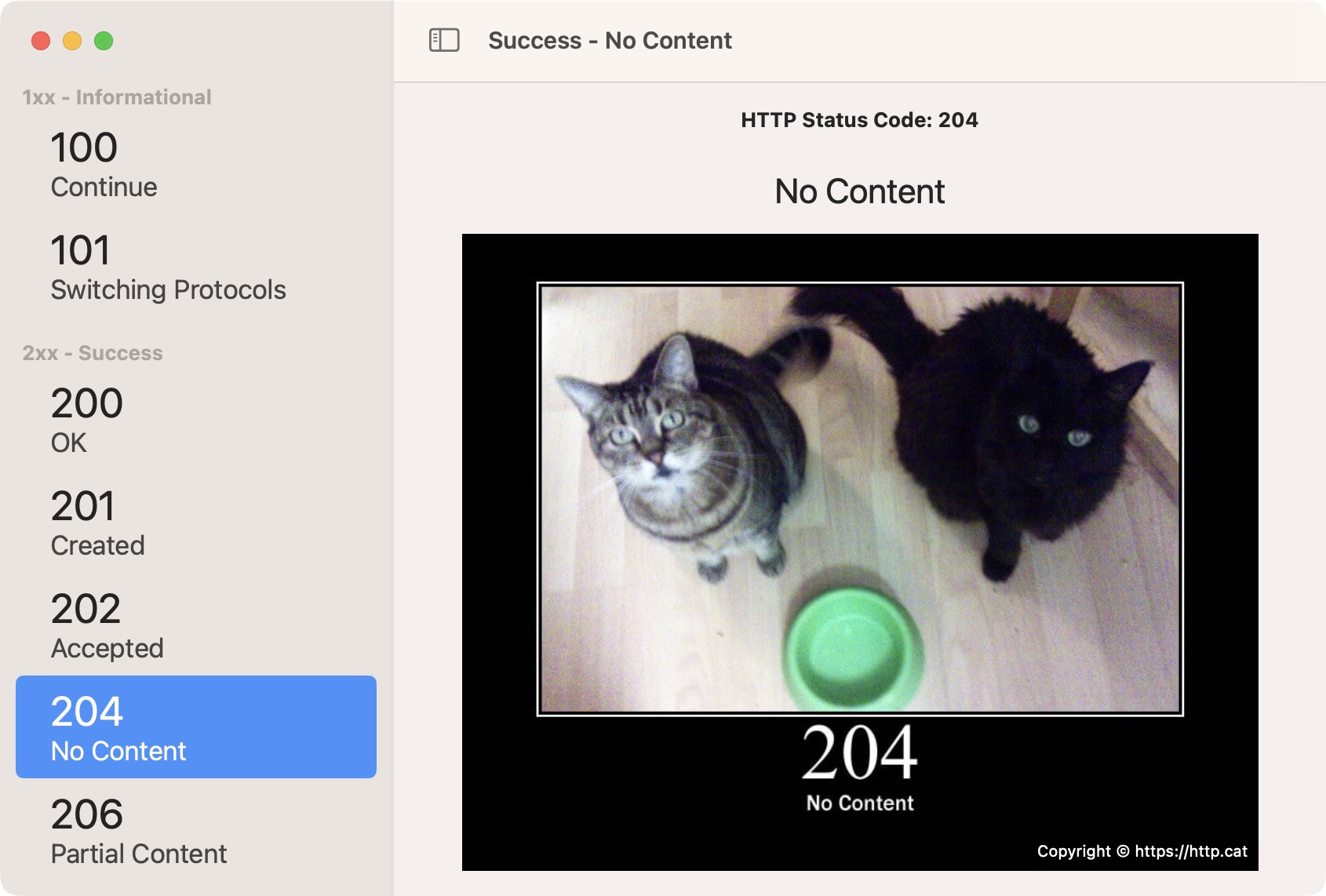The width and height of the screenshot is (1326, 896).
Task: Click the 1xx - Informational section header
Action: pyautogui.click(x=117, y=97)
